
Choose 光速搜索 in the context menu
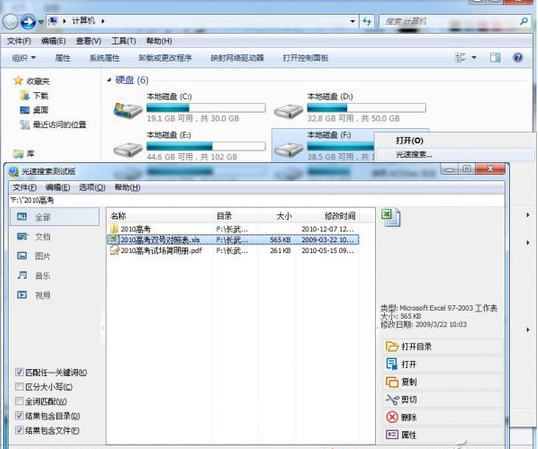(x=414, y=155)
